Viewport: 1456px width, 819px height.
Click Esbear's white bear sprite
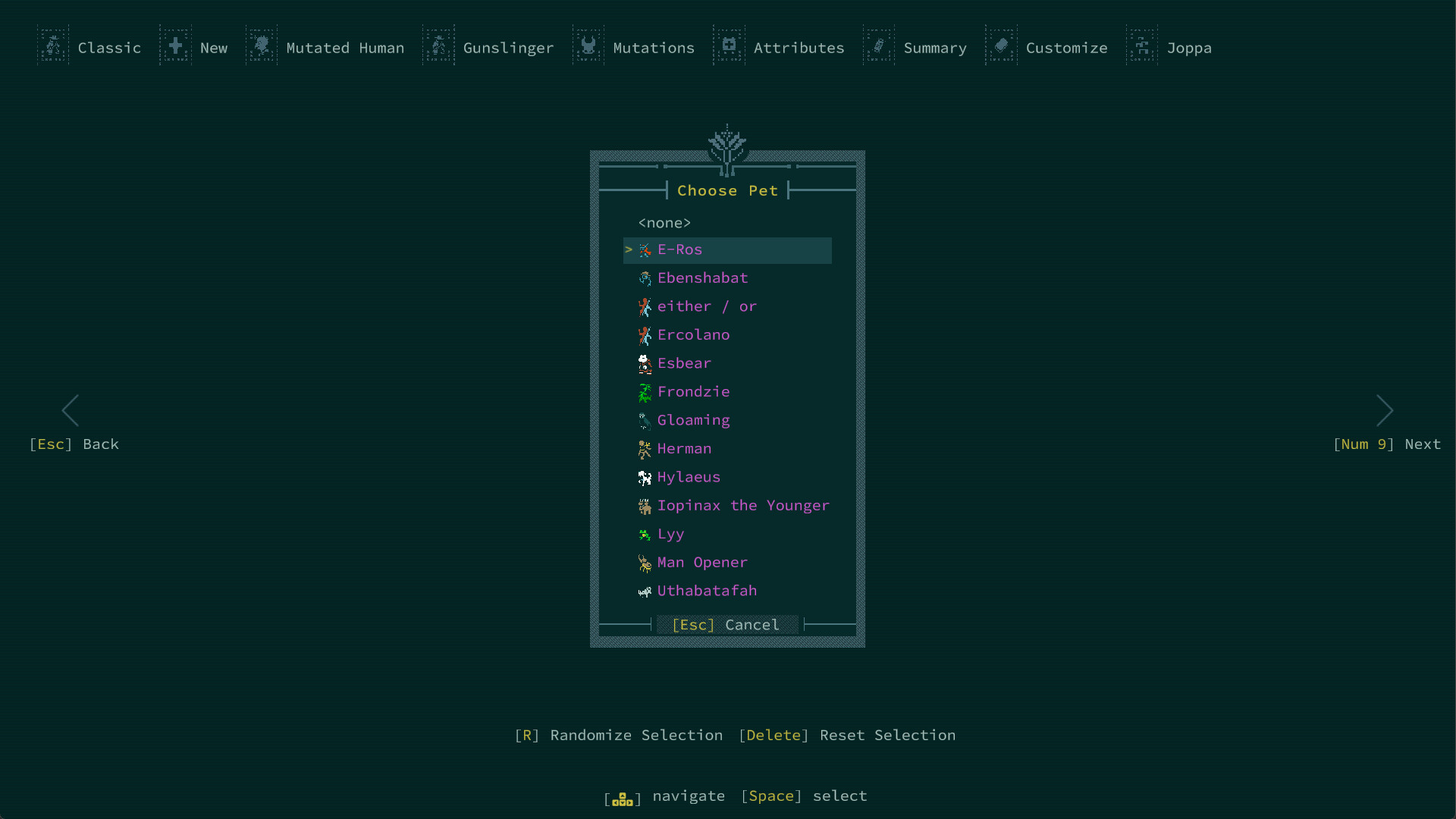(645, 364)
